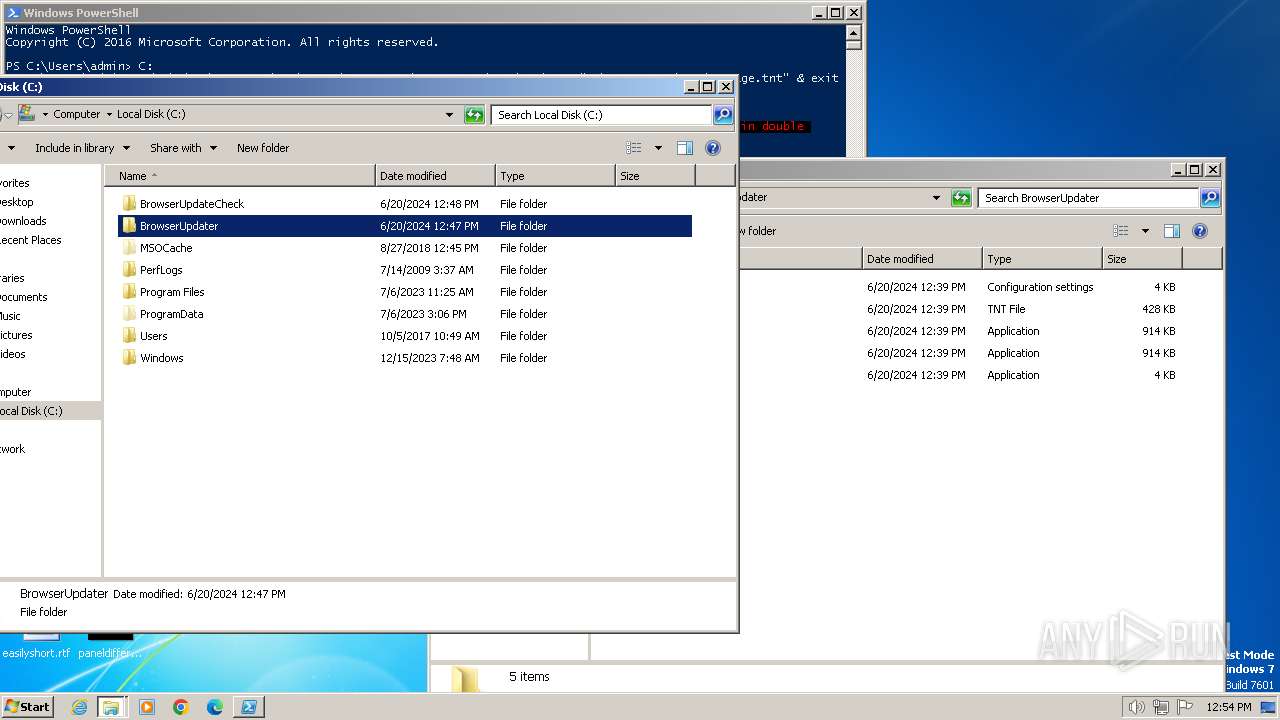1280x720 pixels.
Task: Toggle preview pane in BrowserUpdater window
Action: click(1172, 231)
